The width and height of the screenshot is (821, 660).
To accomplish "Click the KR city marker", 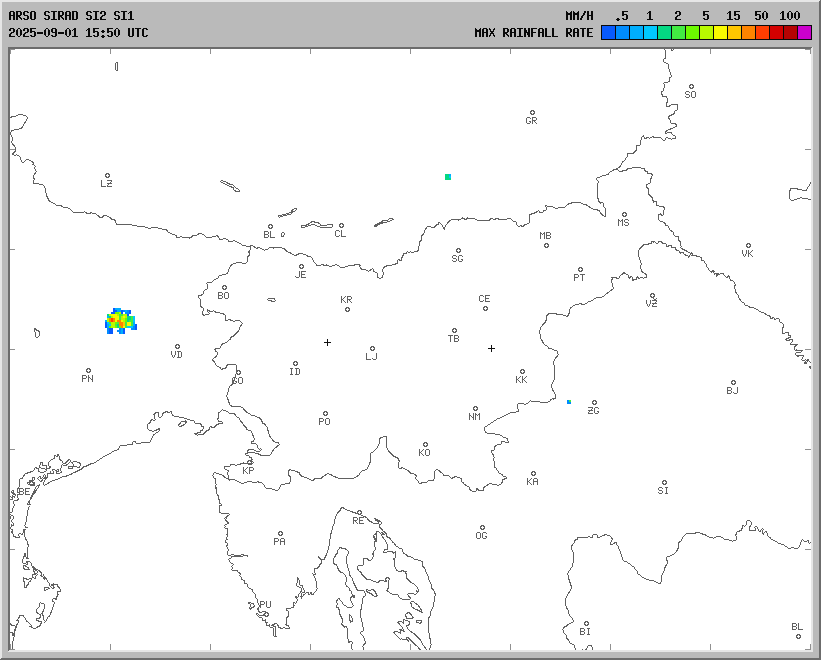I will (x=347, y=309).
